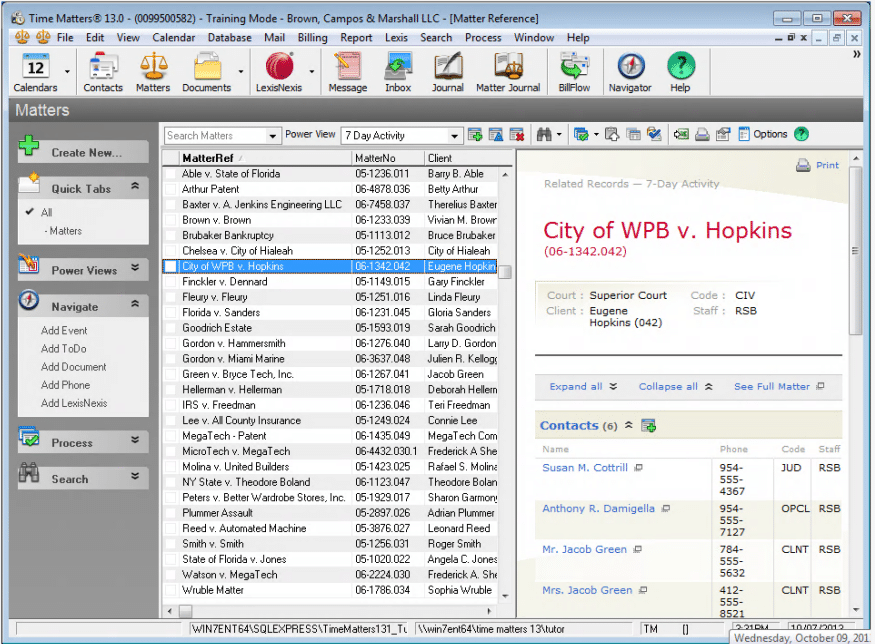Click into the Search Matters input field

point(215,136)
